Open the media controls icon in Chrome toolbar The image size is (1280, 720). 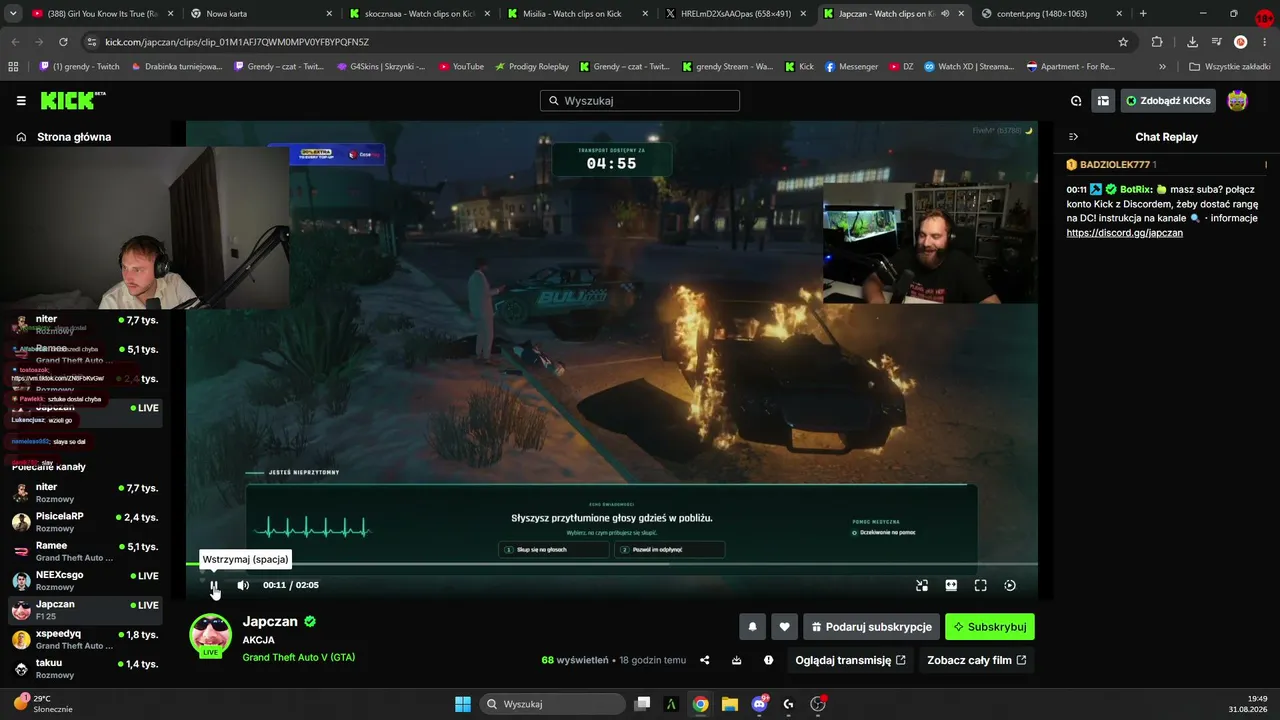[1216, 42]
